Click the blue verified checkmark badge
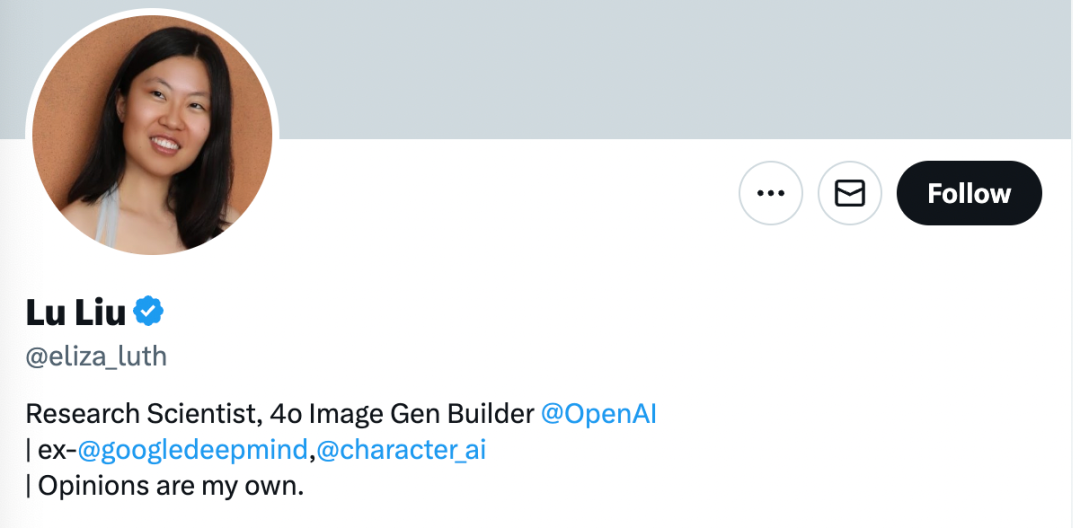Image resolution: width=1080 pixels, height=528 pixels. pyautogui.click(x=149, y=312)
